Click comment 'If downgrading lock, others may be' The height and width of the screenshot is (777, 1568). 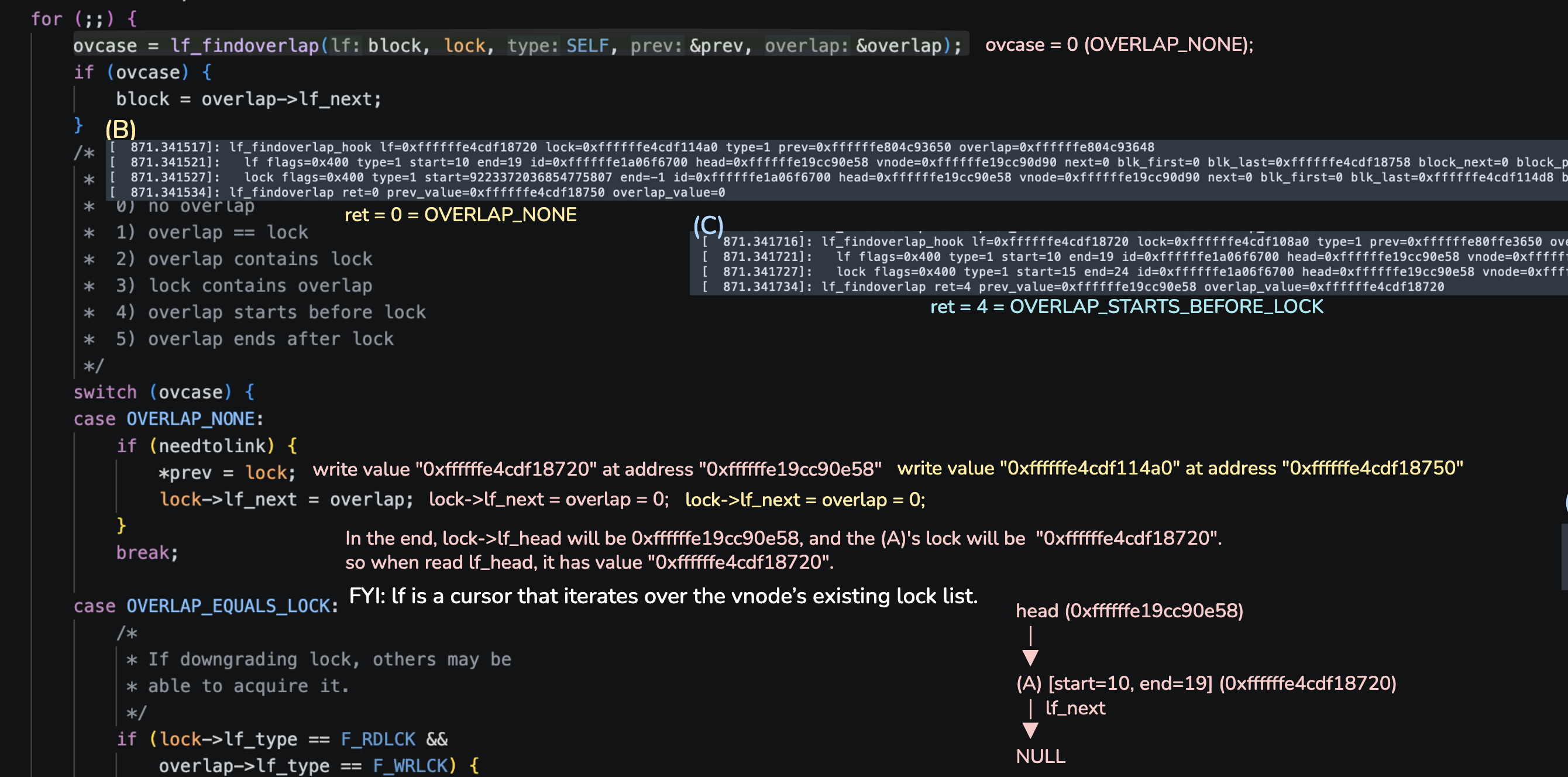pos(329,659)
